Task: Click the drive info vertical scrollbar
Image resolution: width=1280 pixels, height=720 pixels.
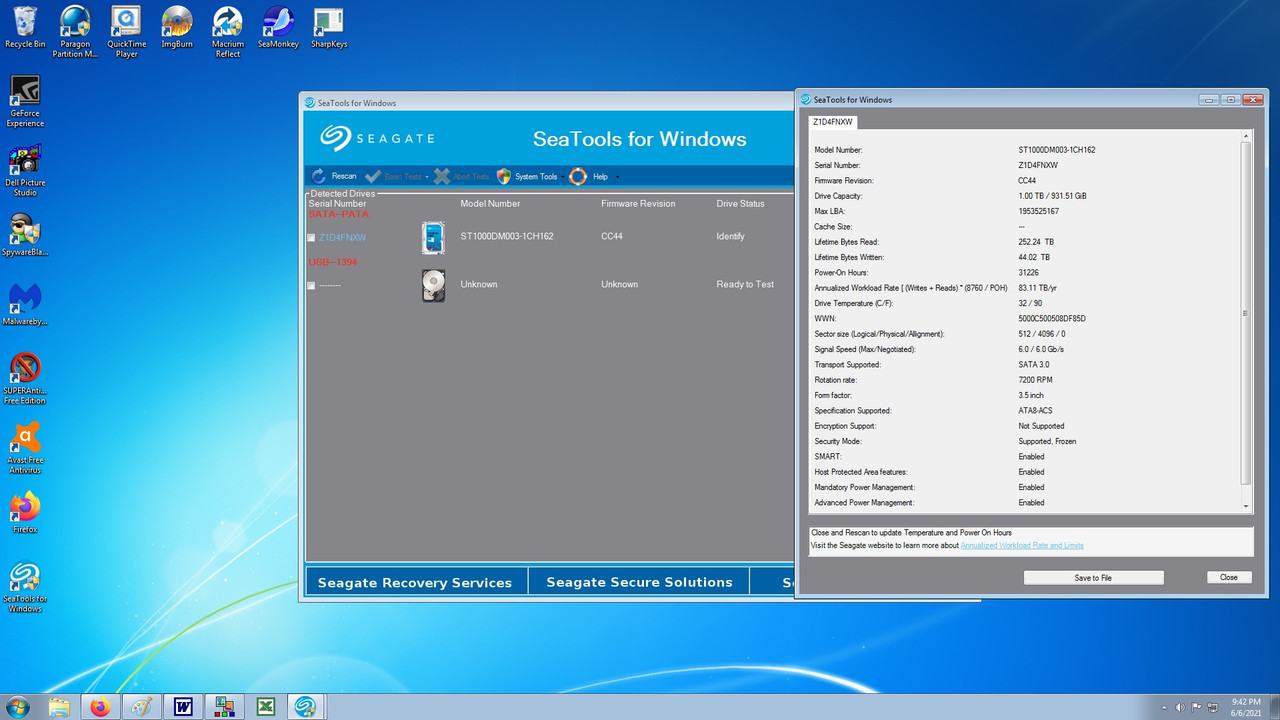Action: click(1246, 313)
